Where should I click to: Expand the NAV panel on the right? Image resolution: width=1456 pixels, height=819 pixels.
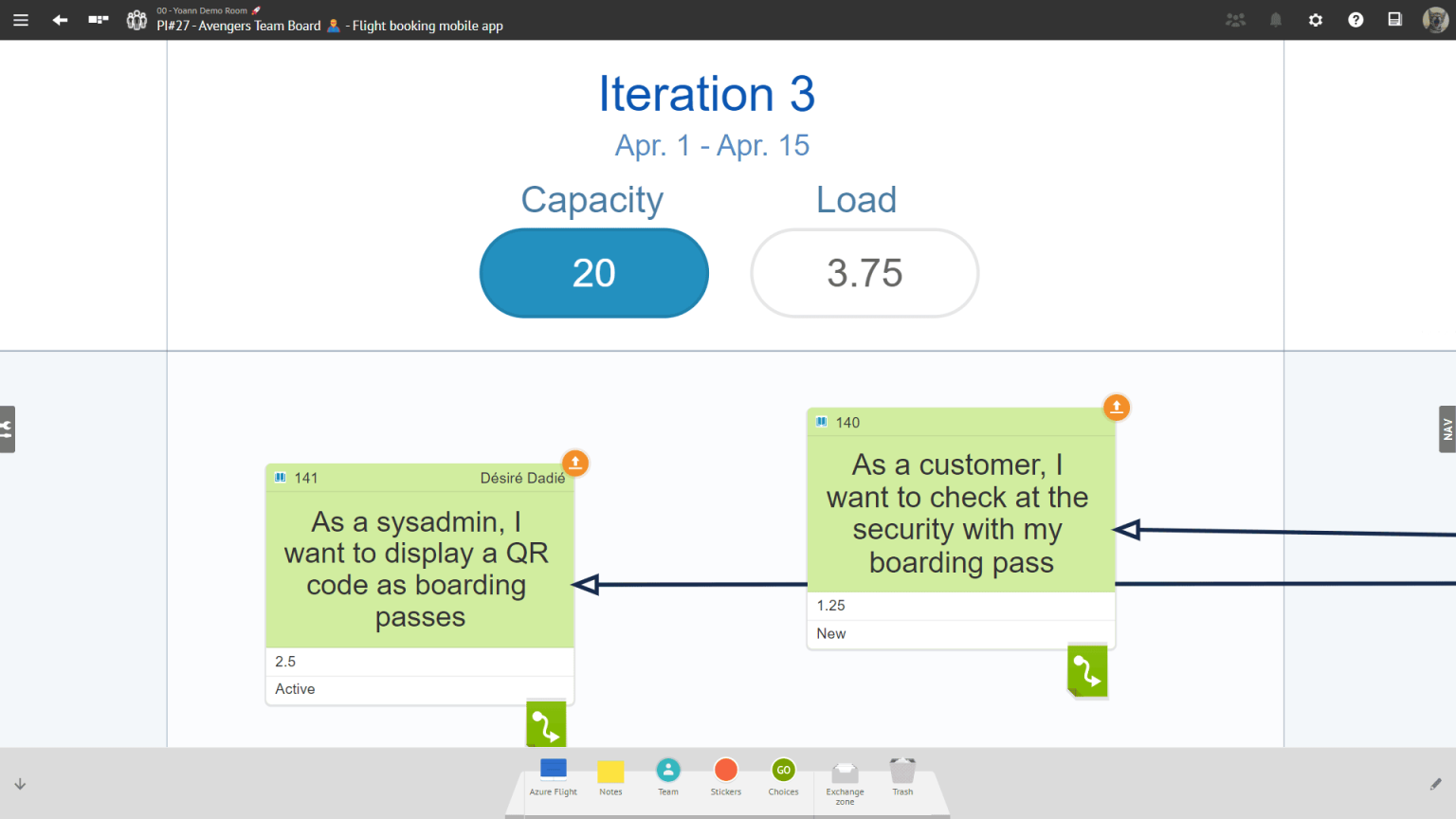pos(1447,428)
